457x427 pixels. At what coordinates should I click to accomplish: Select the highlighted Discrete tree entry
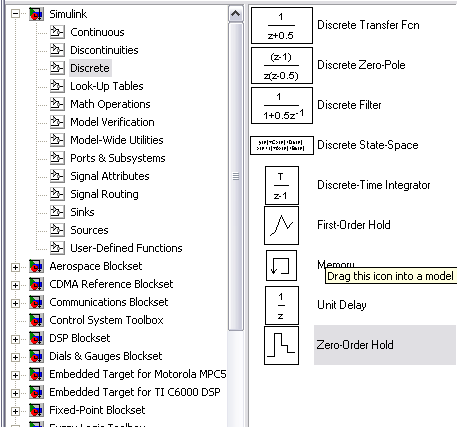click(x=90, y=68)
